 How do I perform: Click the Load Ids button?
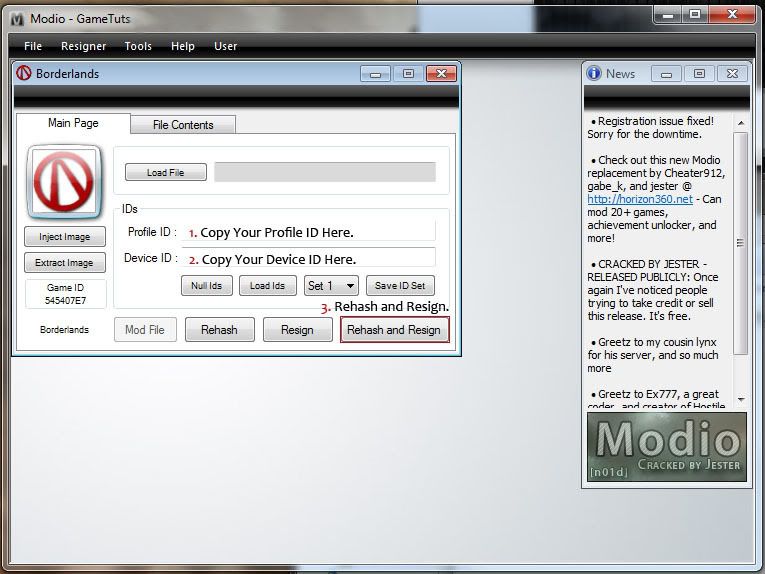tap(267, 286)
